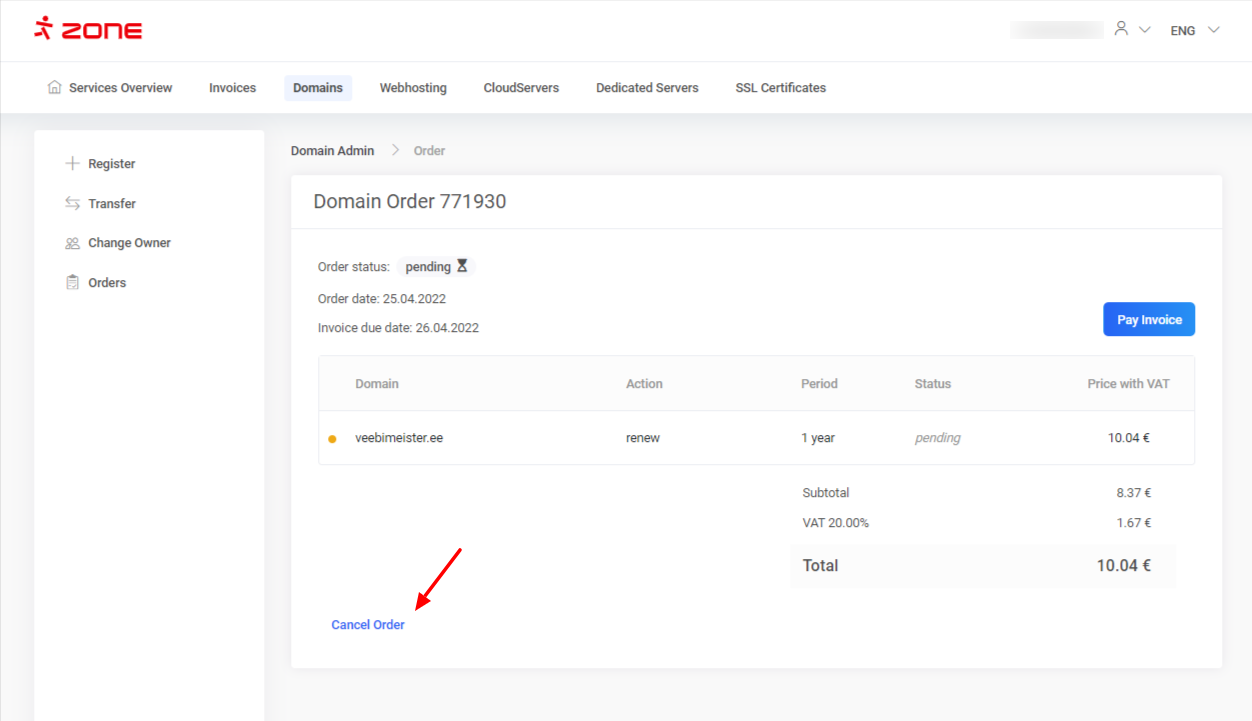Click the arrows icon next to Transfer
1252x721 pixels.
coord(72,203)
